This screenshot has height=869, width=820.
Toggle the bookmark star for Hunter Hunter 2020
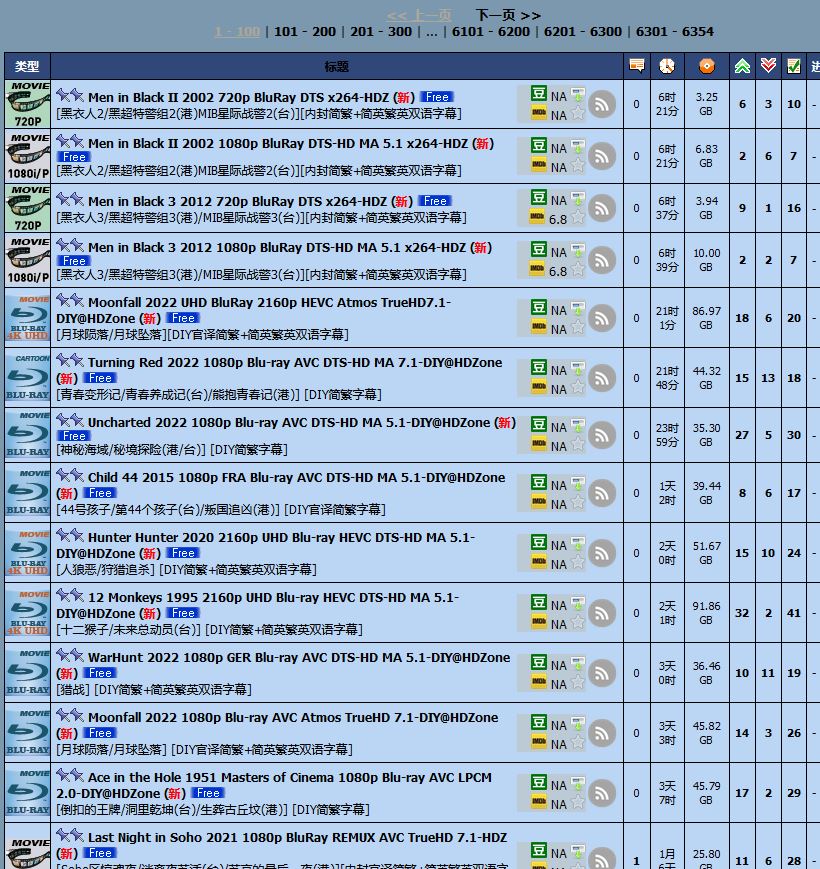pos(578,562)
